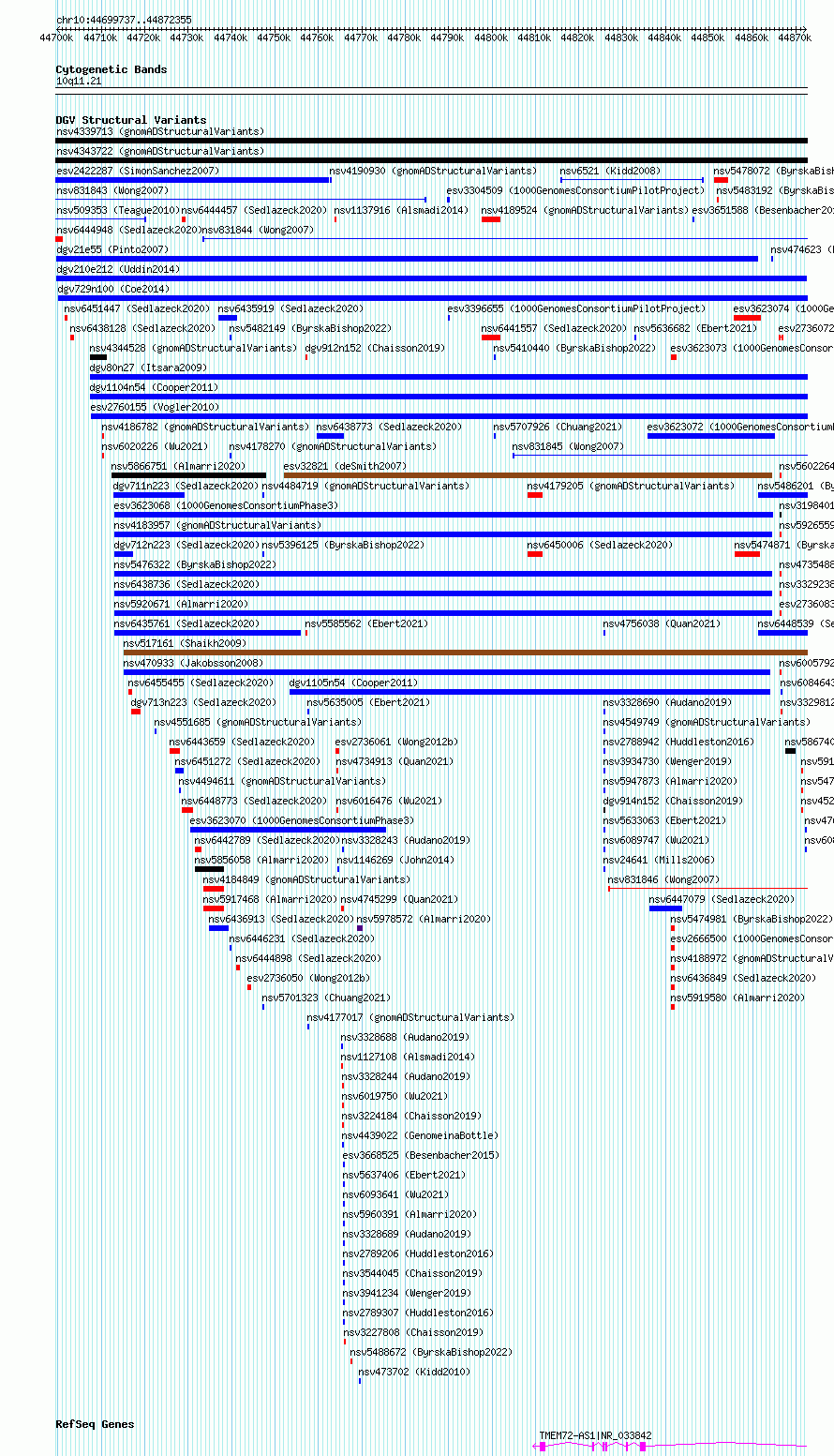Open gene label TMEM72-AS1|NR_033842
Screen dimensions: 834x1456
(595, 1435)
